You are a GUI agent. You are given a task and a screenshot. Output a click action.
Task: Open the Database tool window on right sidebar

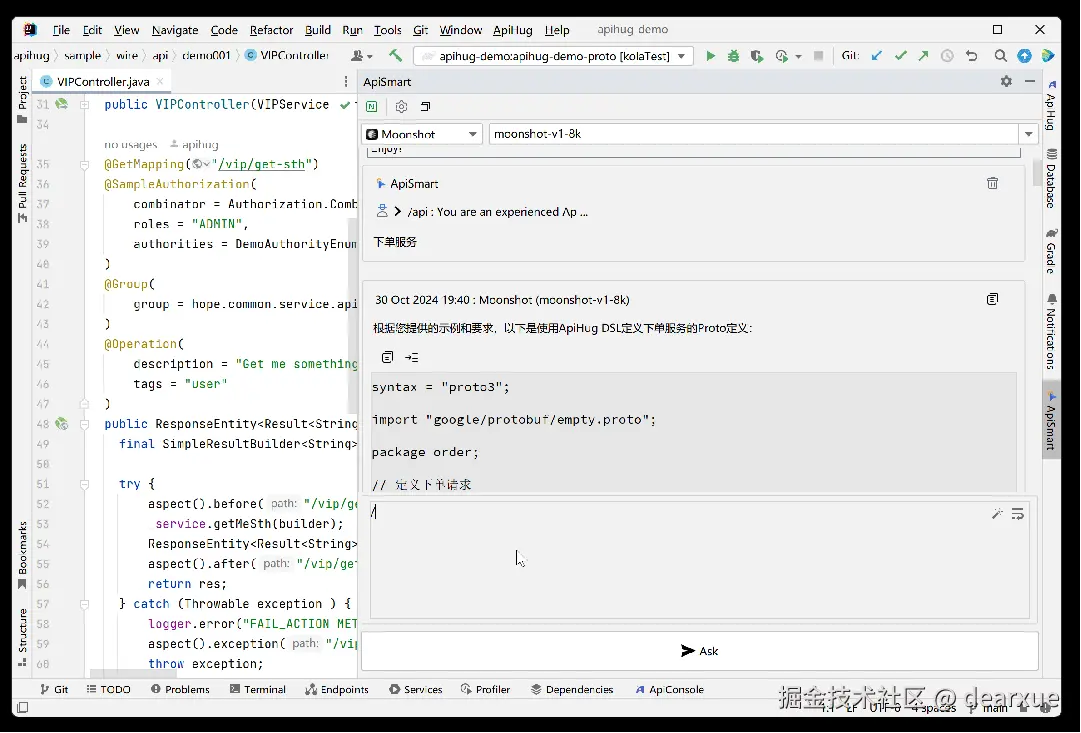tap(1051, 179)
